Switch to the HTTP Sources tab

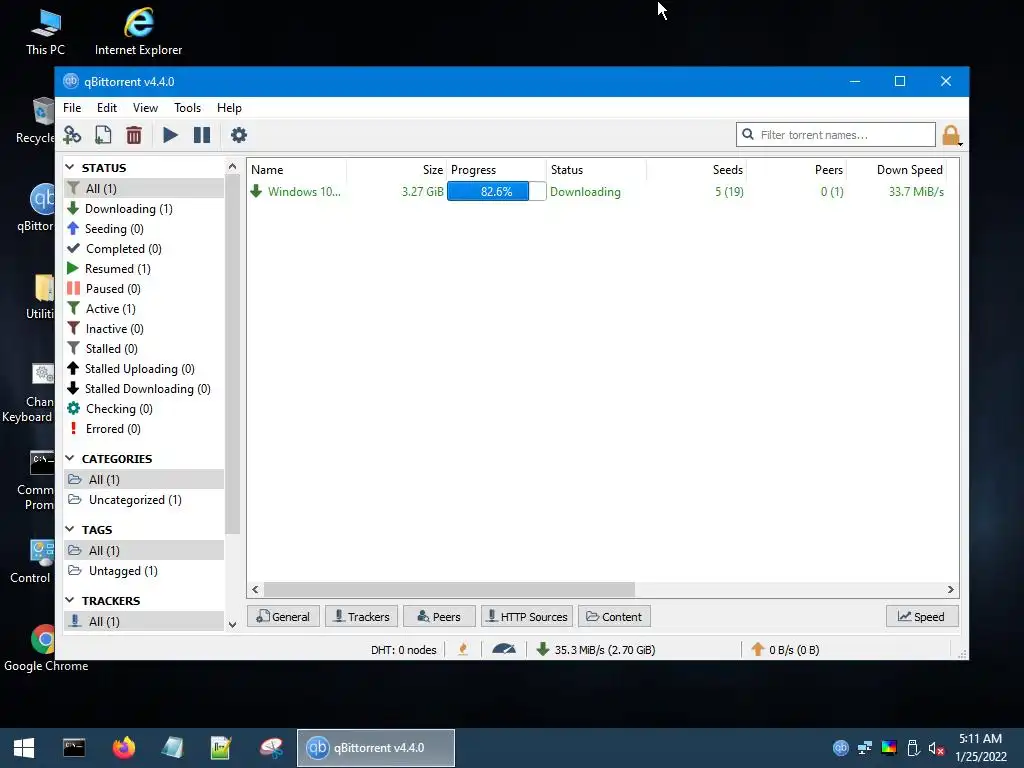click(527, 616)
